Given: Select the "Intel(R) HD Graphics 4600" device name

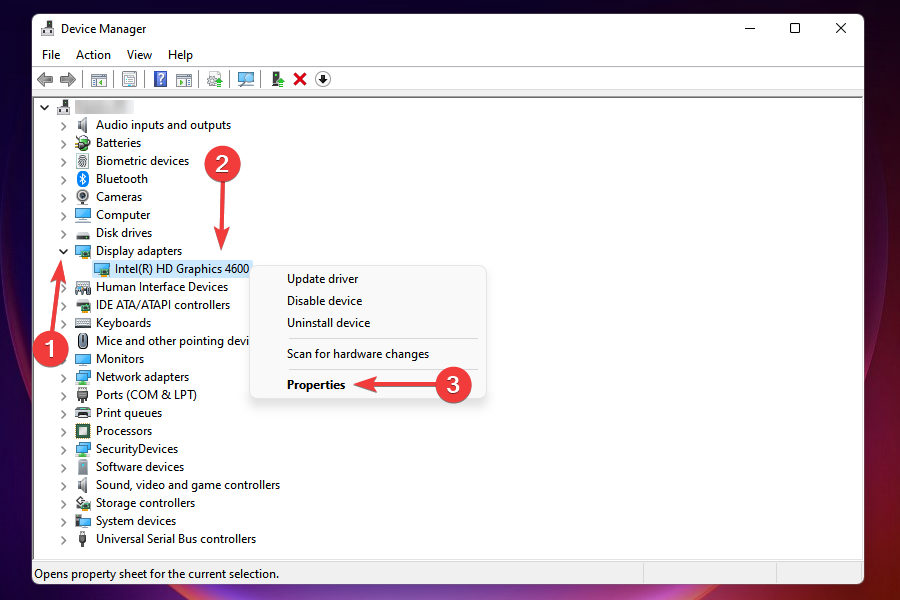Looking at the screenshot, I should [x=182, y=269].
